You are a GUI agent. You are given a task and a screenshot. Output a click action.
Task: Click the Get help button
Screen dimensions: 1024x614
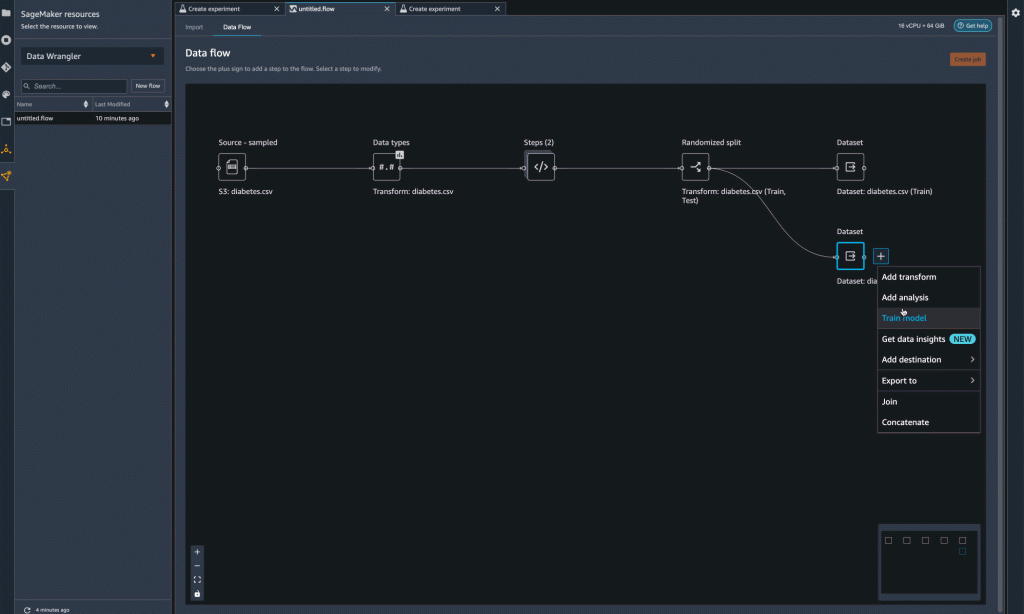click(x=972, y=25)
